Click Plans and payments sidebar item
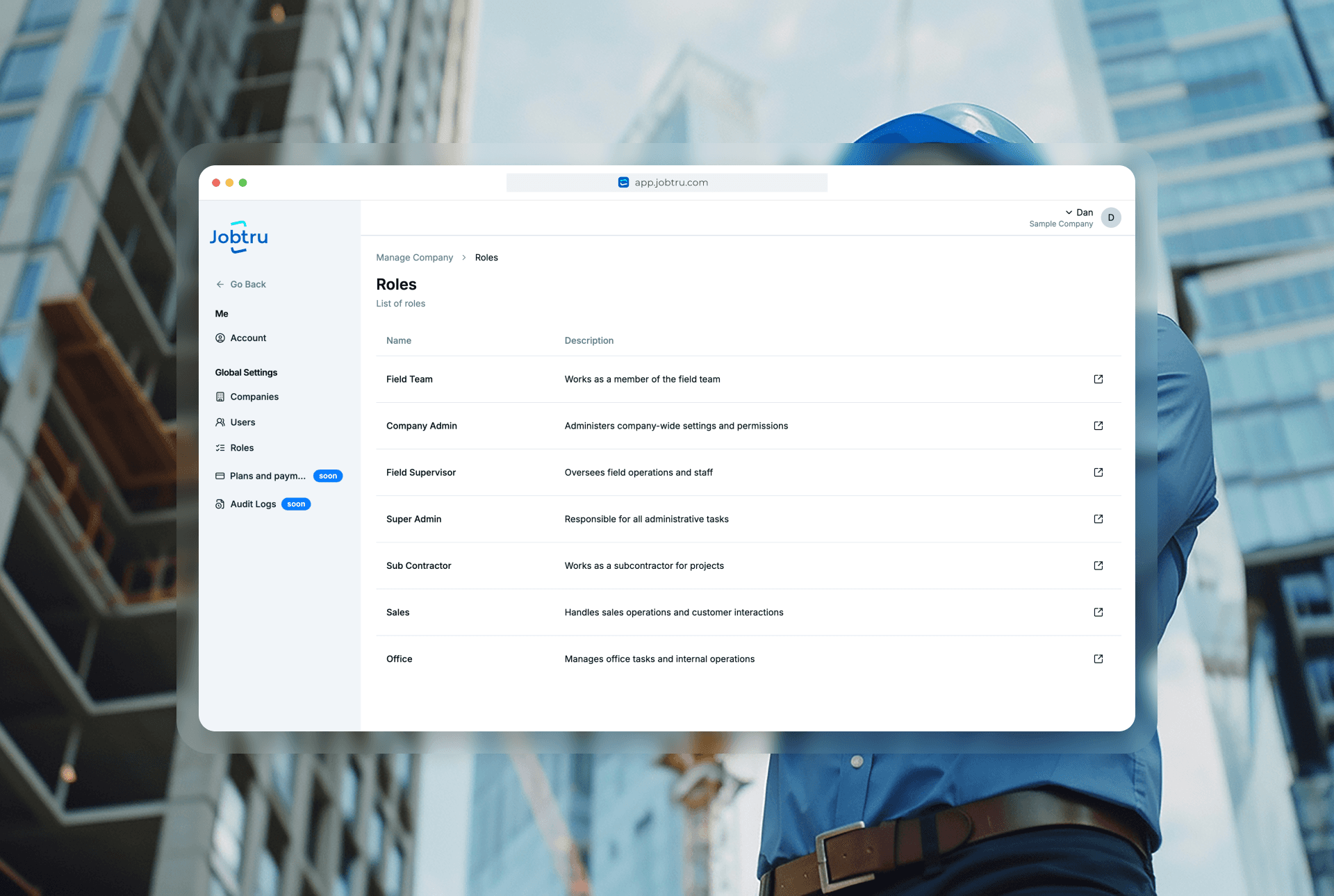1334x896 pixels. [x=267, y=476]
